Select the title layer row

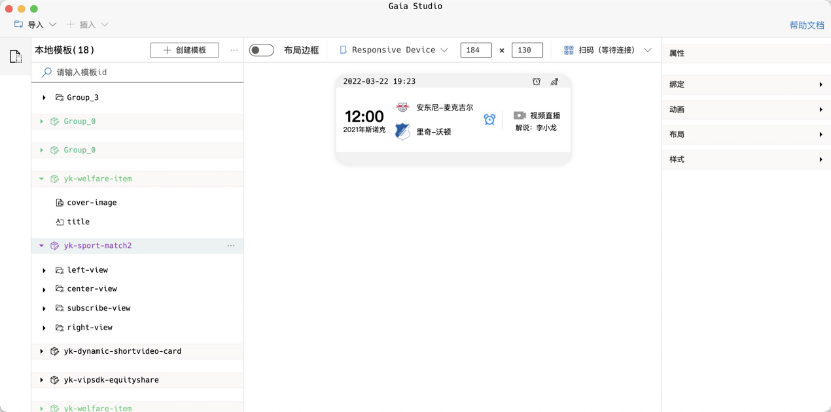click(138, 222)
